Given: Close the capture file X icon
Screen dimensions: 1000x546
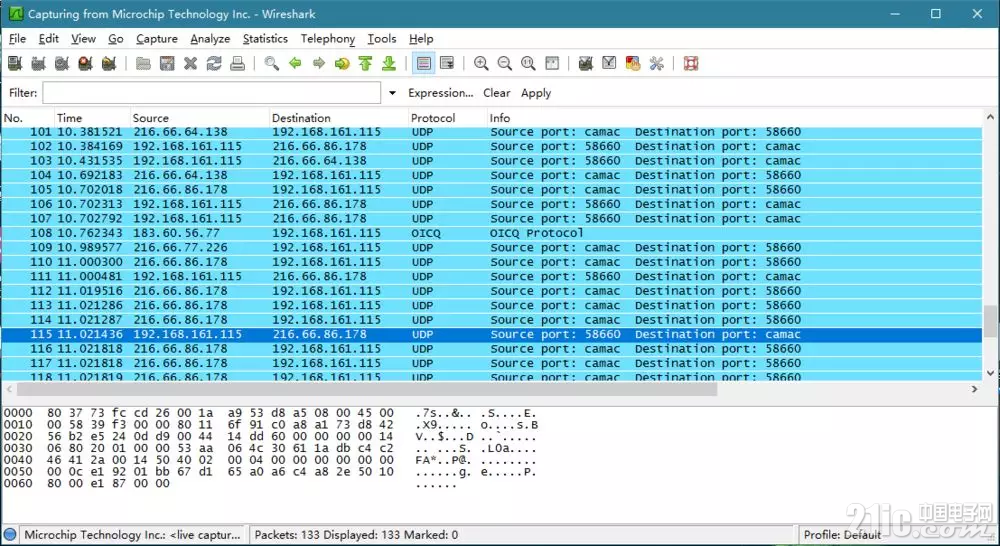Looking at the screenshot, I should point(190,63).
